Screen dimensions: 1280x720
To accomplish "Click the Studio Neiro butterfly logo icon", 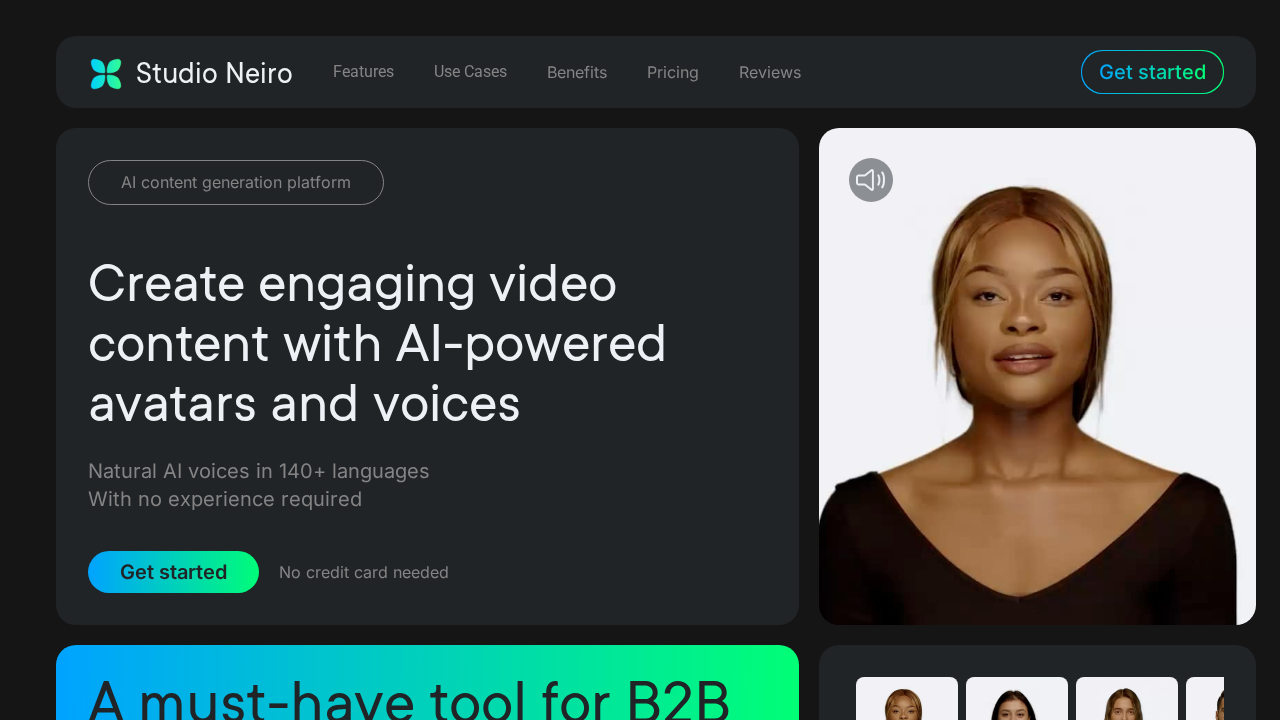I will tap(106, 73).
